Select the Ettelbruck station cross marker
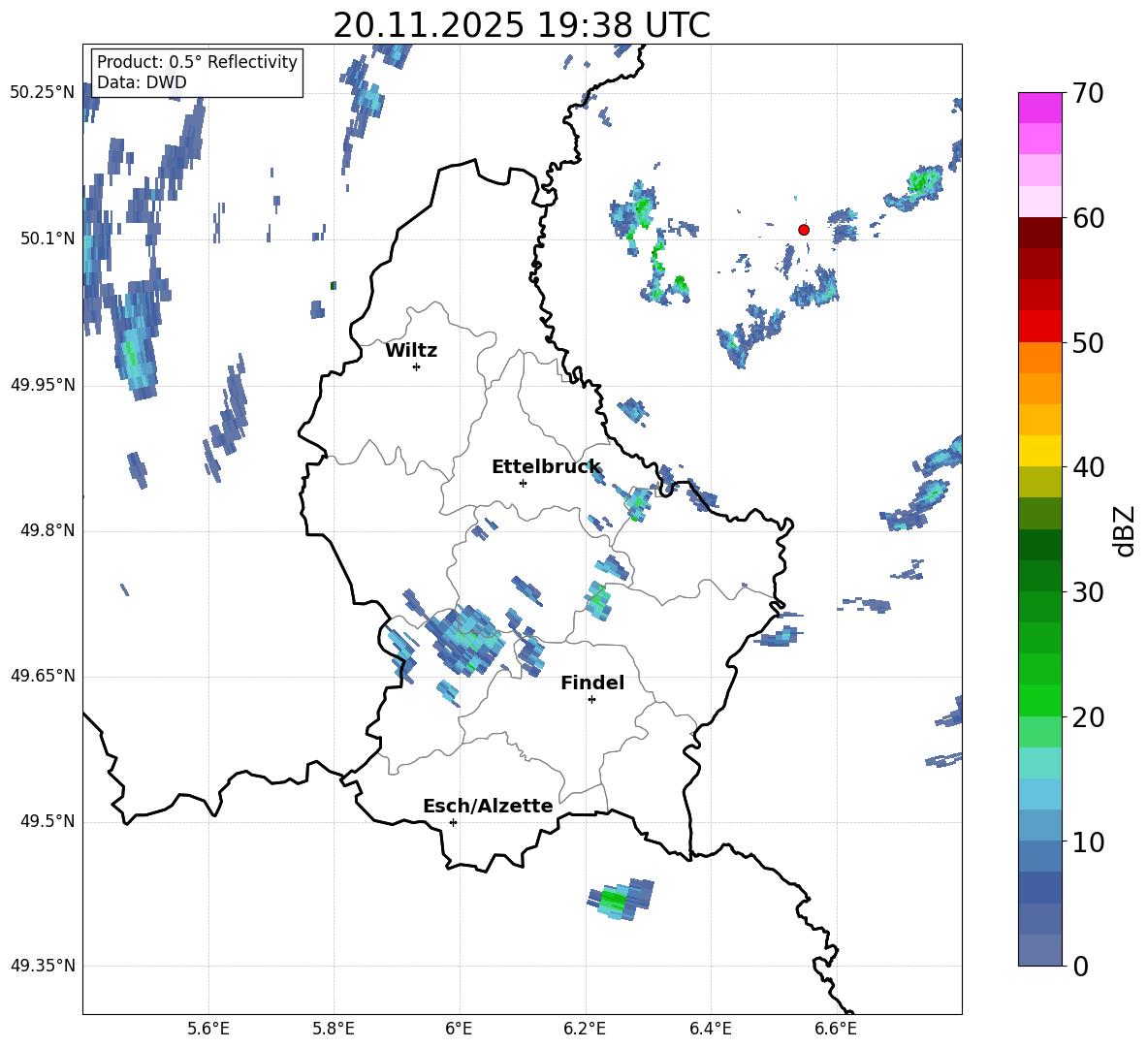This screenshot has width=1148, height=1048. 523,483
